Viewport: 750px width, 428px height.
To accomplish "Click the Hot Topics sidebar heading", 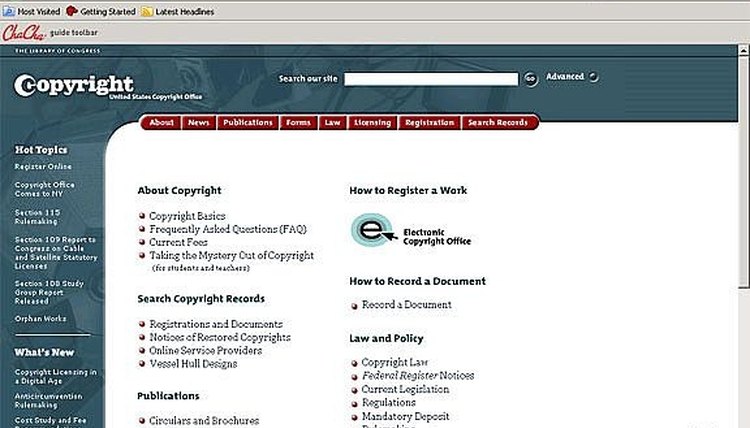I will 41,150.
